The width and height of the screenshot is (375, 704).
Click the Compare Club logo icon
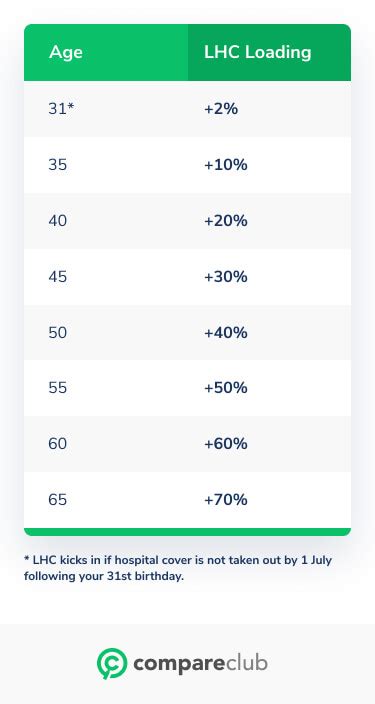(112, 663)
